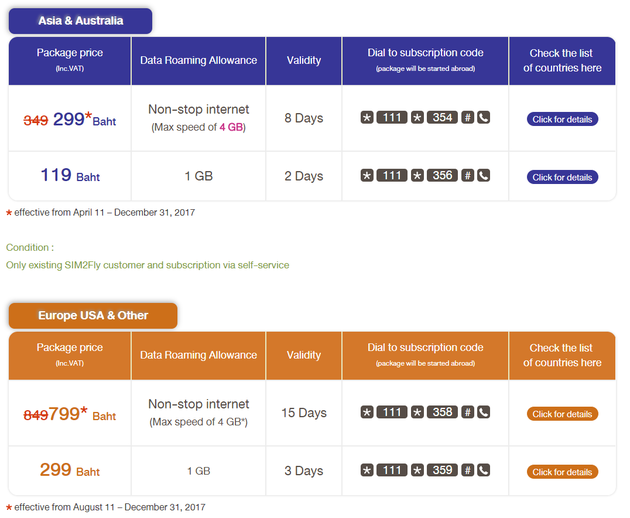Click the 358 code key

(442, 412)
